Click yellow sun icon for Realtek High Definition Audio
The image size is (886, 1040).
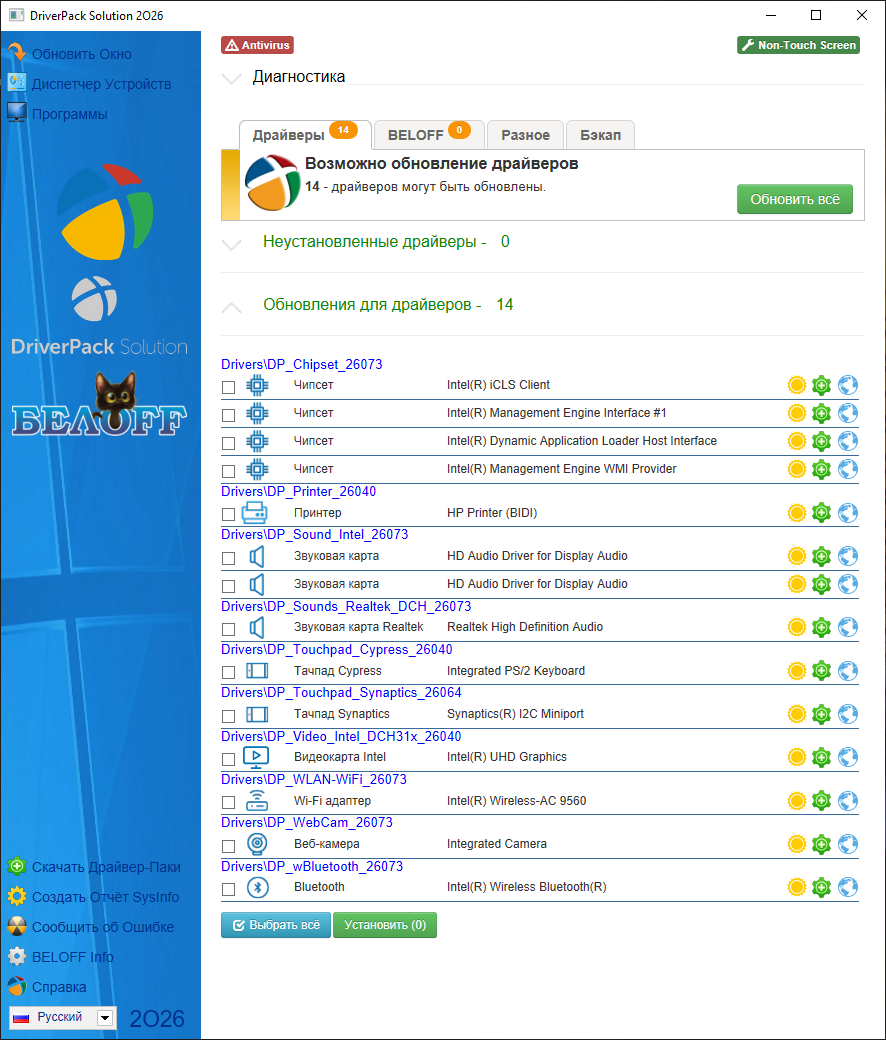click(x=796, y=627)
